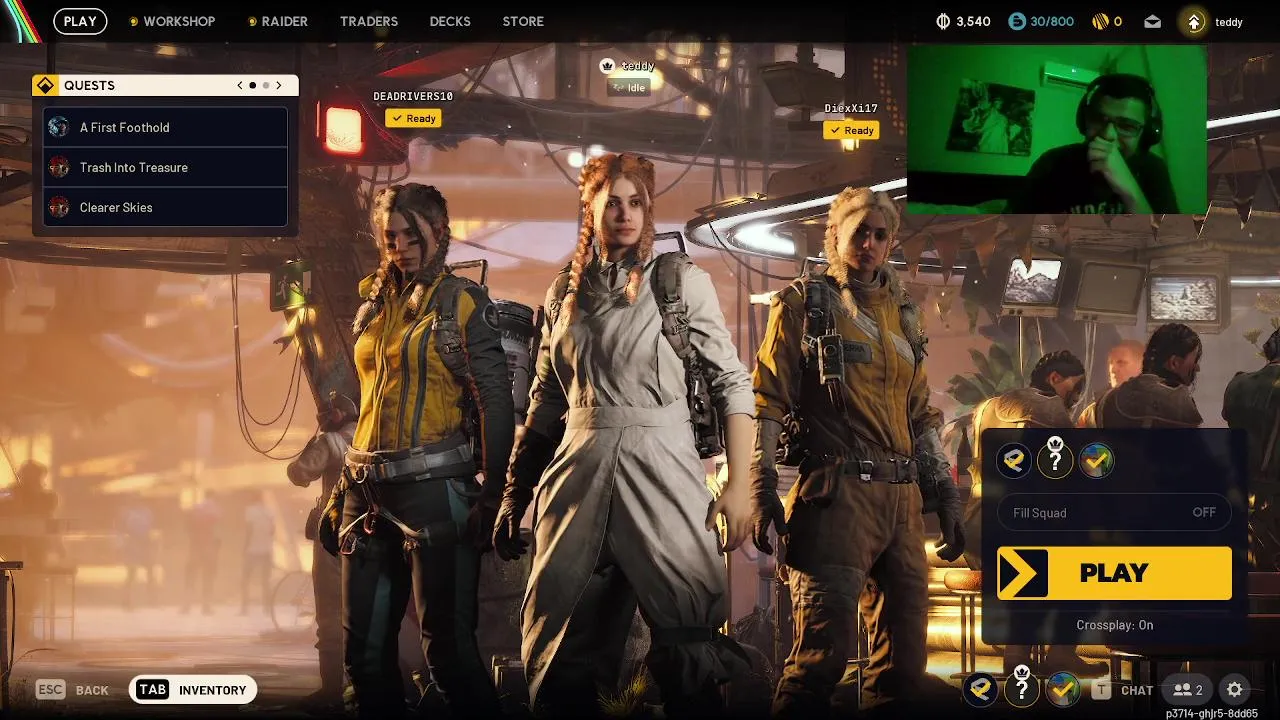1280x720 pixels.
Task: Open the PLAY tab in the top navigation
Action: [x=80, y=21]
